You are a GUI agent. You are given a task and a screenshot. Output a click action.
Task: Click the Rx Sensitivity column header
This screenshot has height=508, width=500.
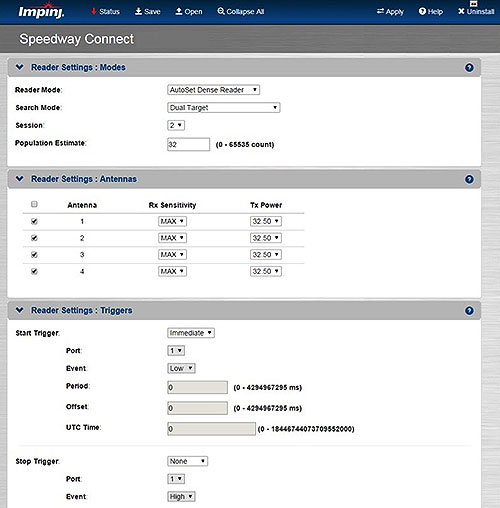(x=172, y=205)
